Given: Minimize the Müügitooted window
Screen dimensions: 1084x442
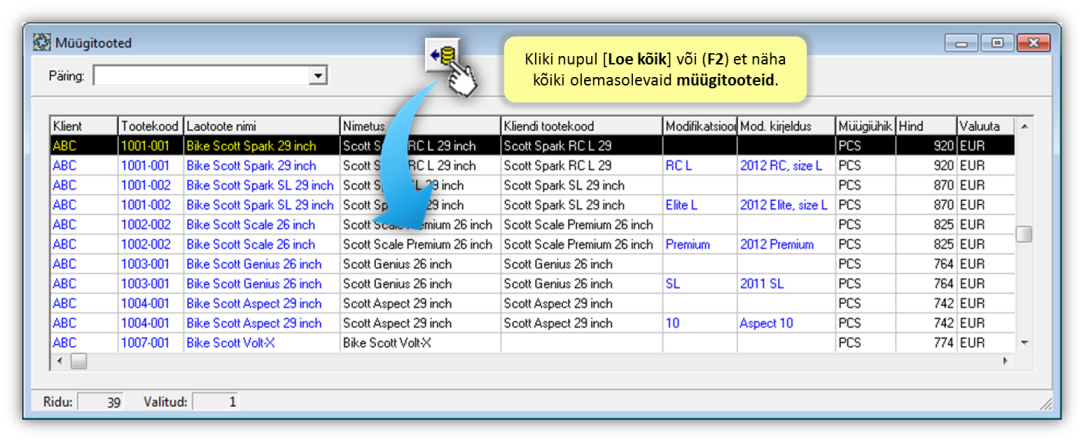Looking at the screenshot, I should tap(962, 43).
